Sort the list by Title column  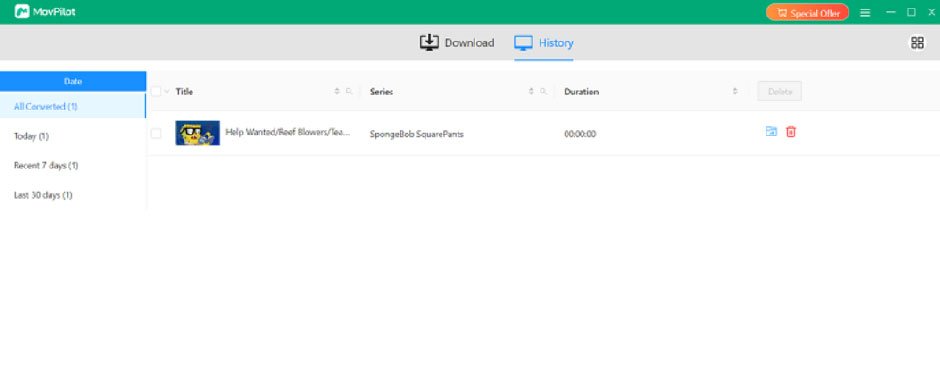pyautogui.click(x=336, y=91)
